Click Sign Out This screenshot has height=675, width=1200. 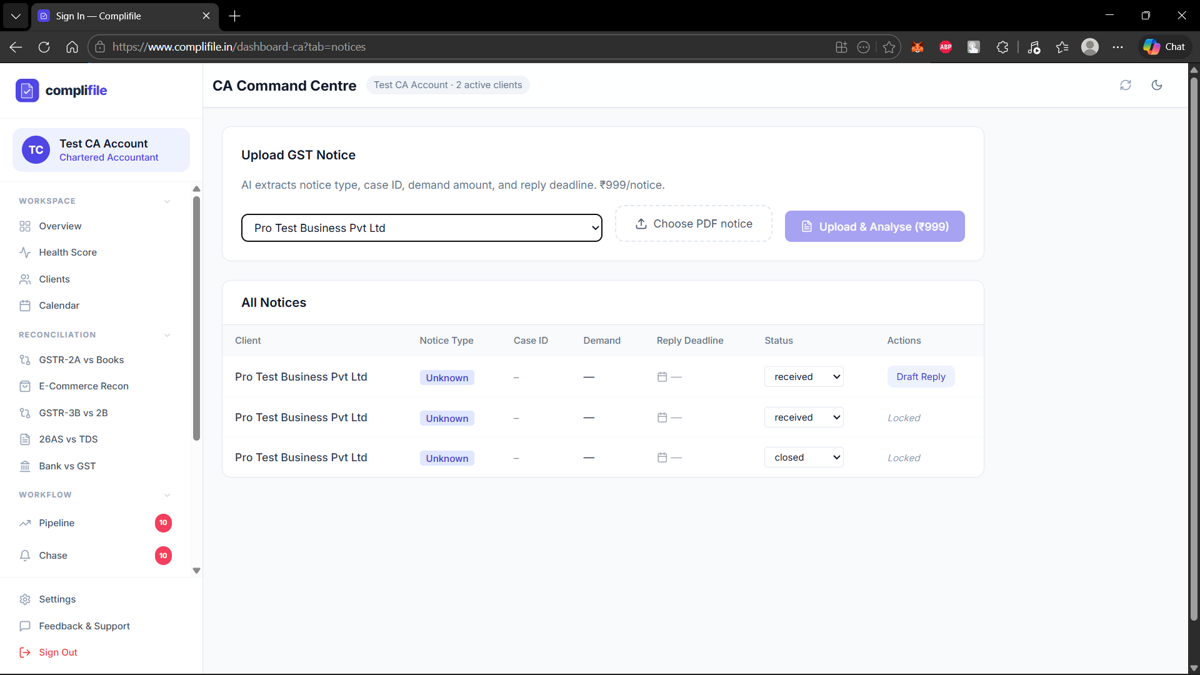58,652
